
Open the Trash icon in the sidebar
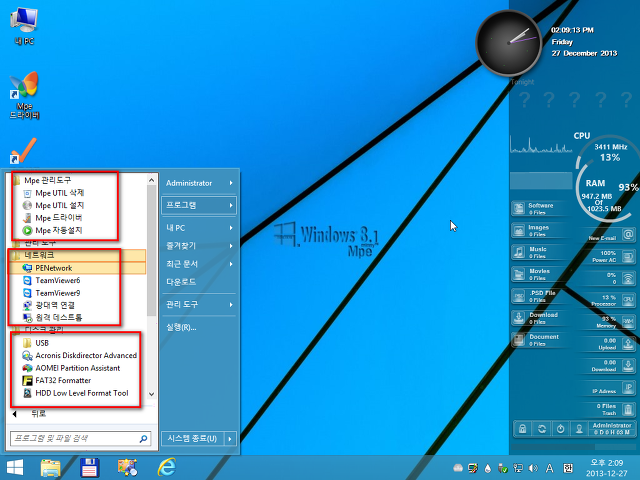point(628,409)
